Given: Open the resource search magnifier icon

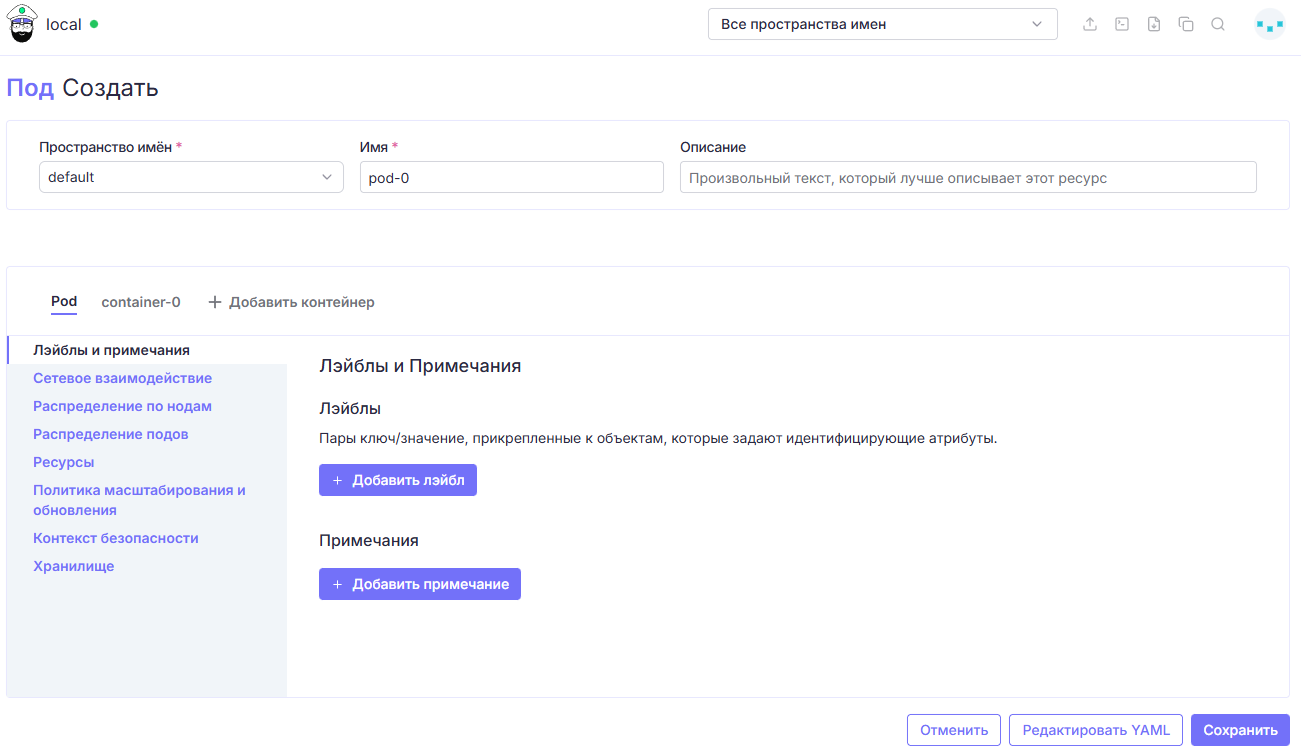Looking at the screenshot, I should click(1218, 24).
